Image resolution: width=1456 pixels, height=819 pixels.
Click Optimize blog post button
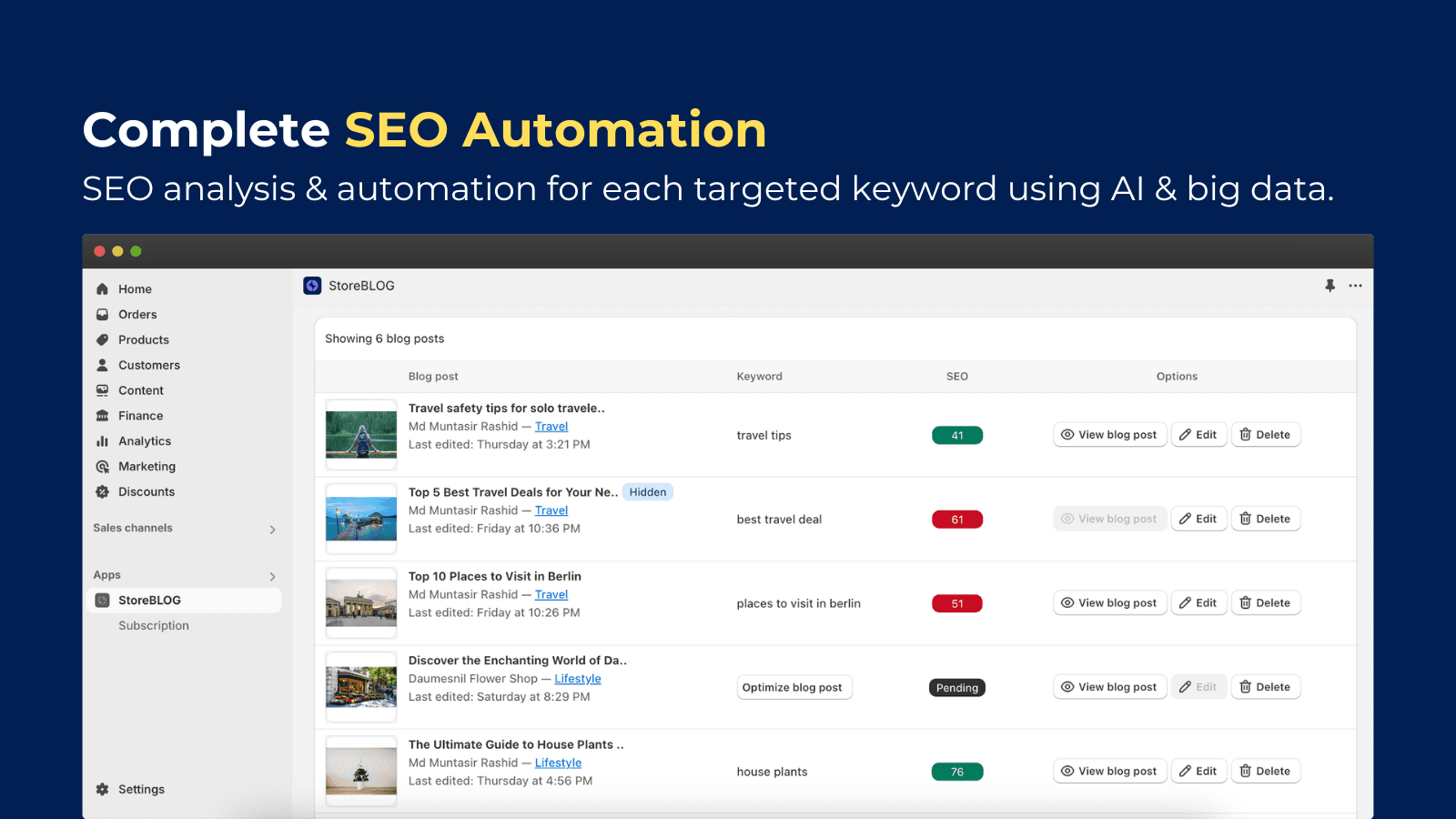[793, 688]
